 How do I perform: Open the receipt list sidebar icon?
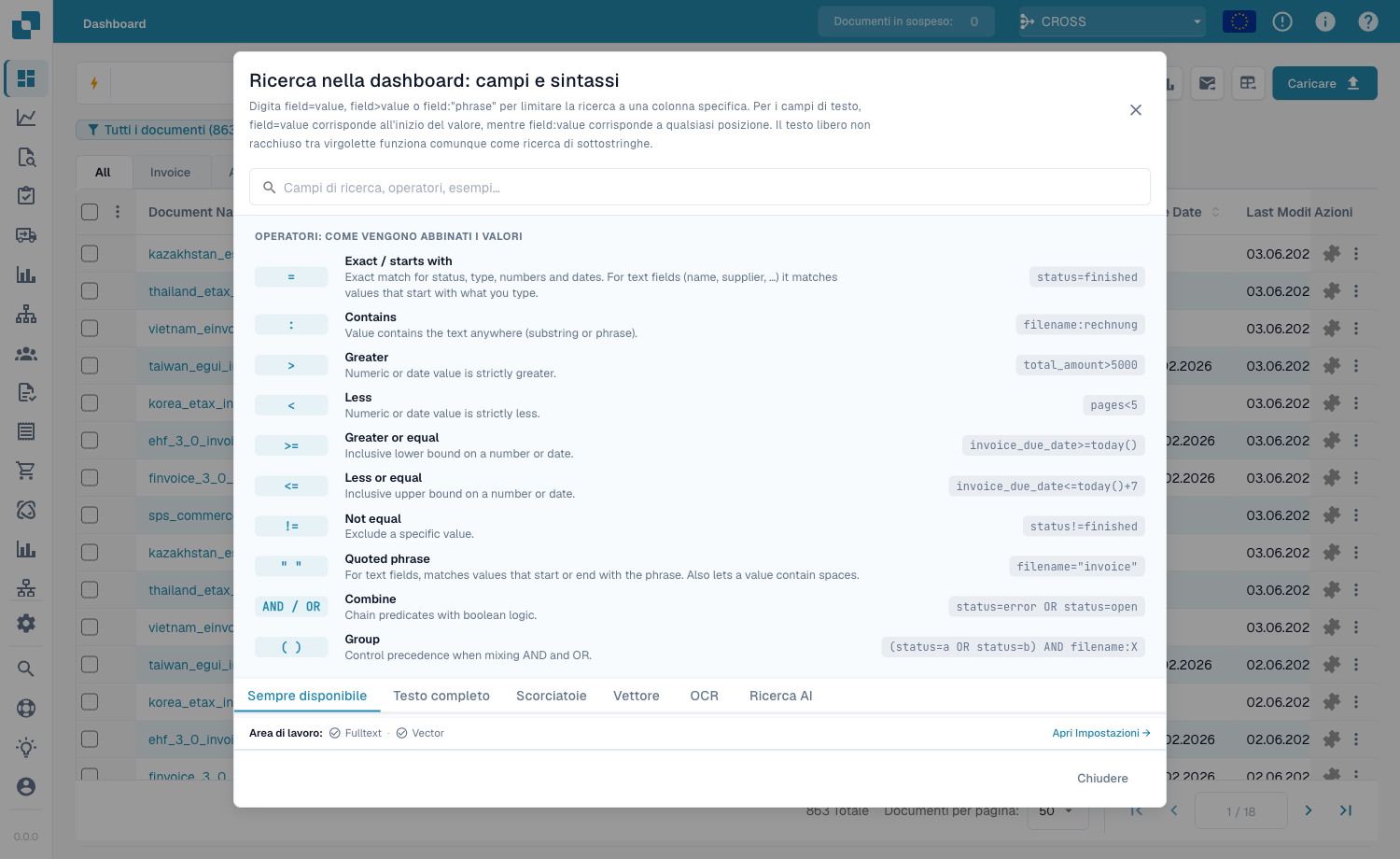tap(26, 431)
